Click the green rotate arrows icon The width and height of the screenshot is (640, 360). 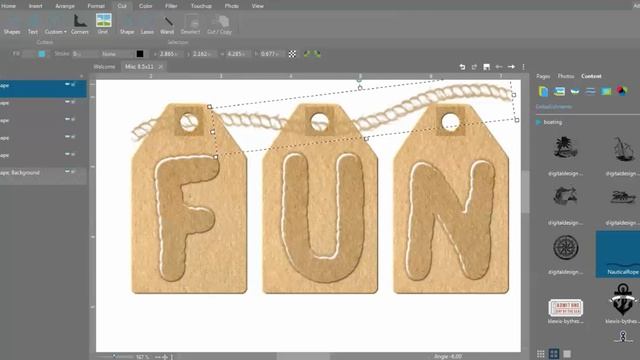tap(312, 54)
